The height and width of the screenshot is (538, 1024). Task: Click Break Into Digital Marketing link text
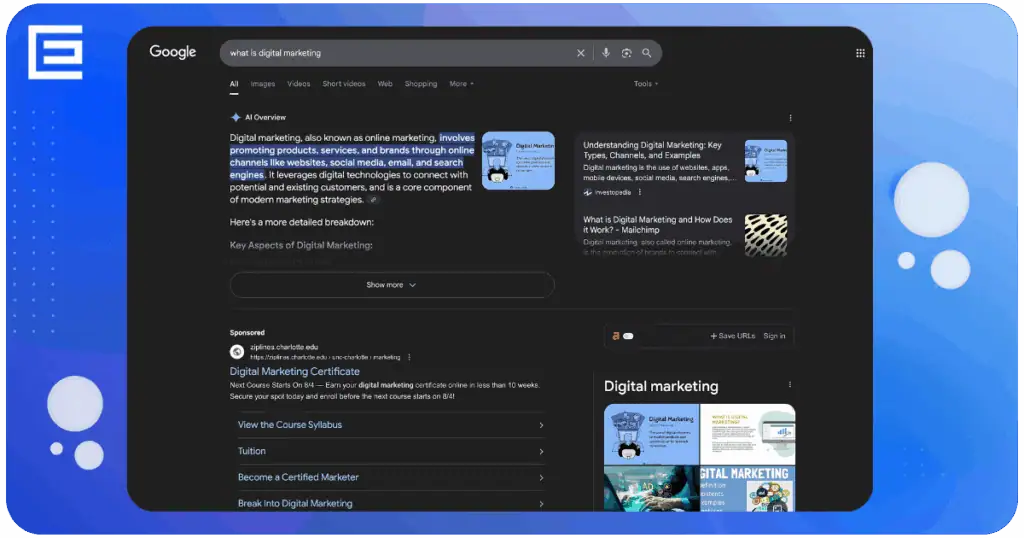pos(295,503)
